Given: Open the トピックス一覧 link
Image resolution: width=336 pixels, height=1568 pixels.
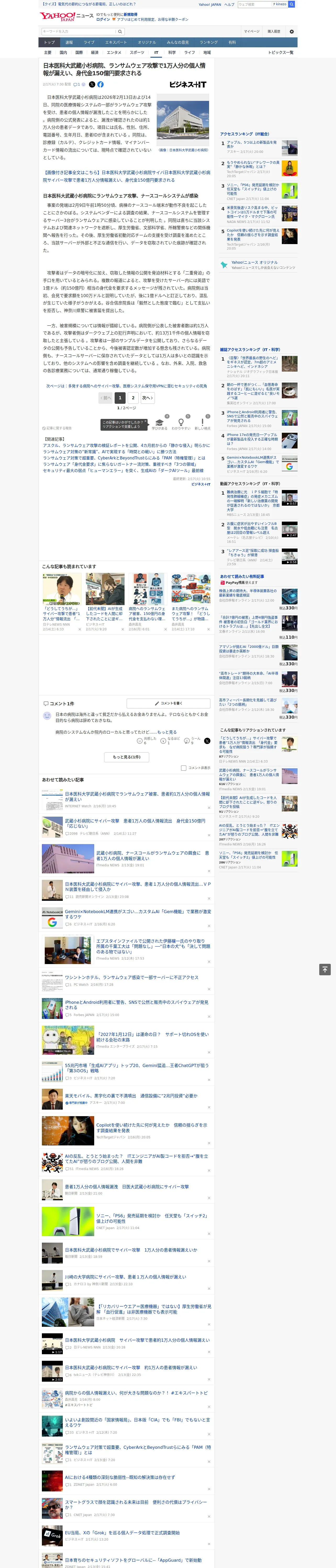Looking at the screenshot, I should (x=281, y=52).
